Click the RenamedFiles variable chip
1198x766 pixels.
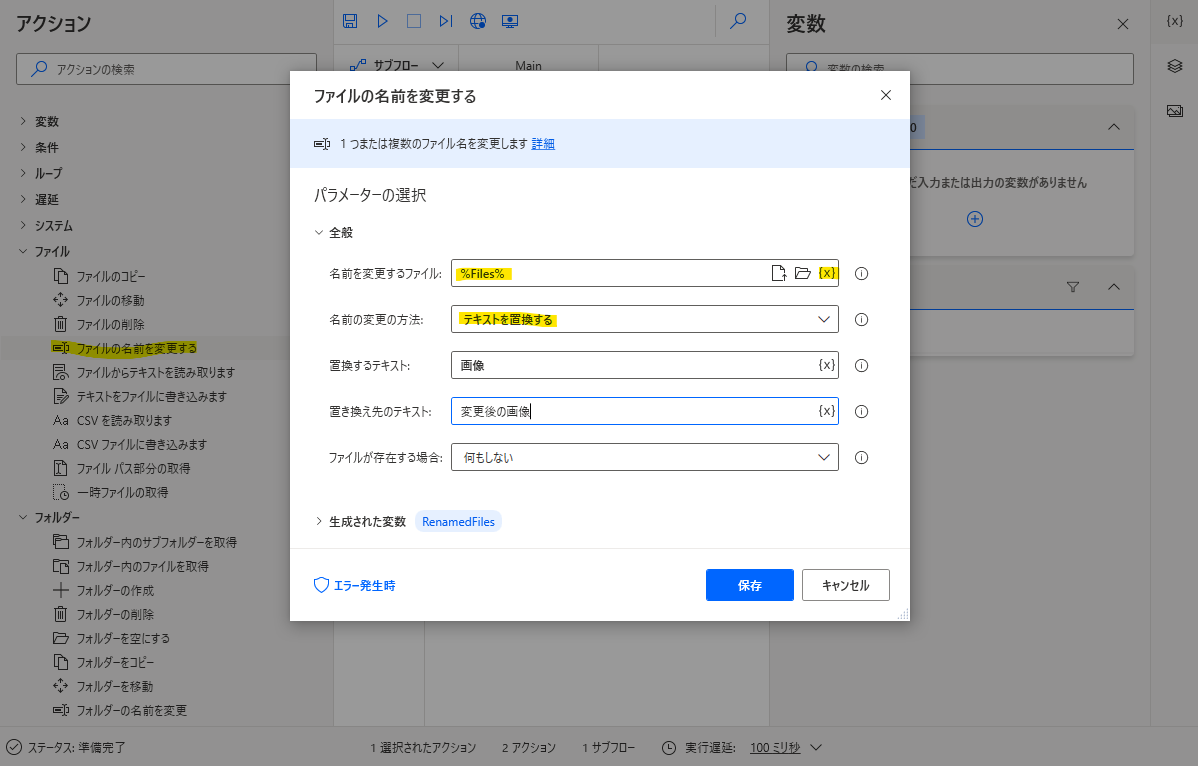click(x=458, y=520)
